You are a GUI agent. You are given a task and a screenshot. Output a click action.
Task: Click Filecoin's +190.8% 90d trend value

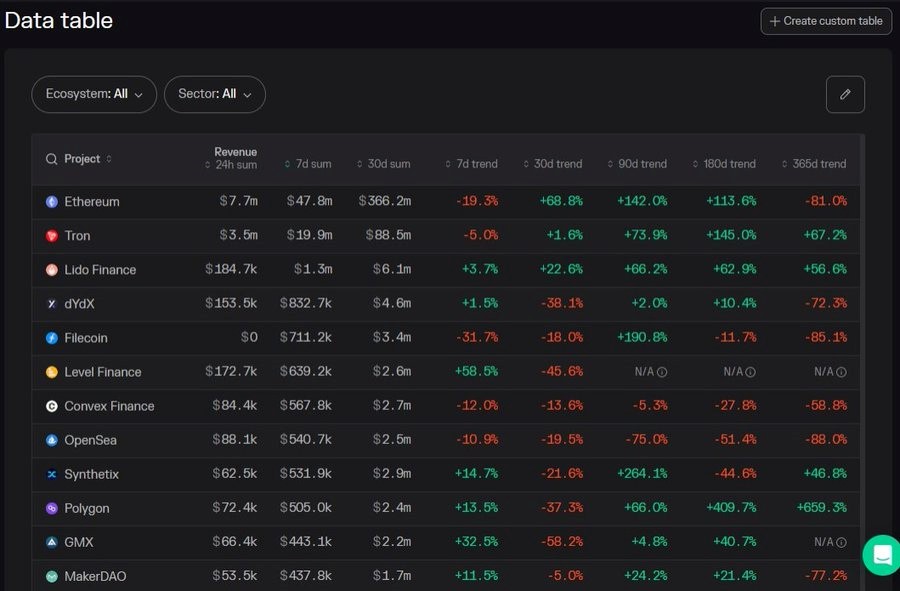tap(642, 337)
